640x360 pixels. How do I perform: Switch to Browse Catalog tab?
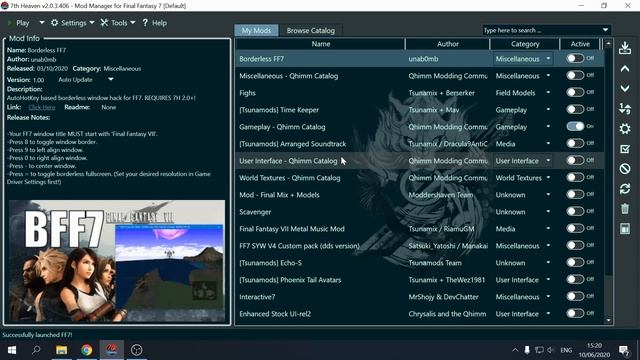(x=311, y=30)
